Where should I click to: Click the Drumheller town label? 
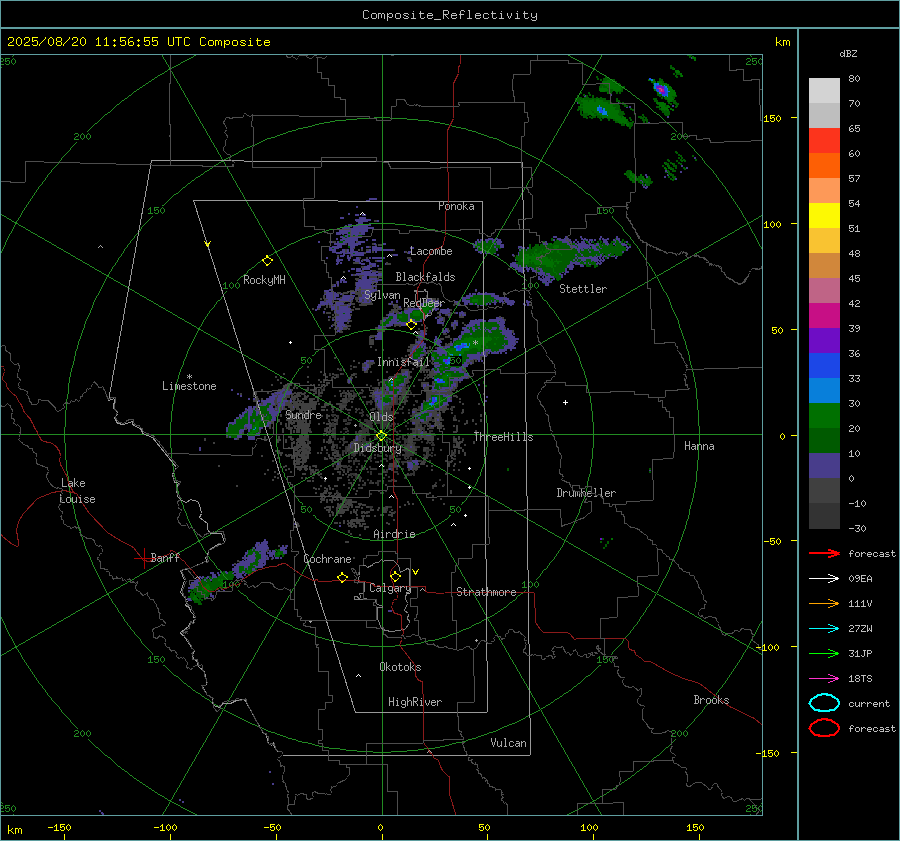click(x=586, y=493)
